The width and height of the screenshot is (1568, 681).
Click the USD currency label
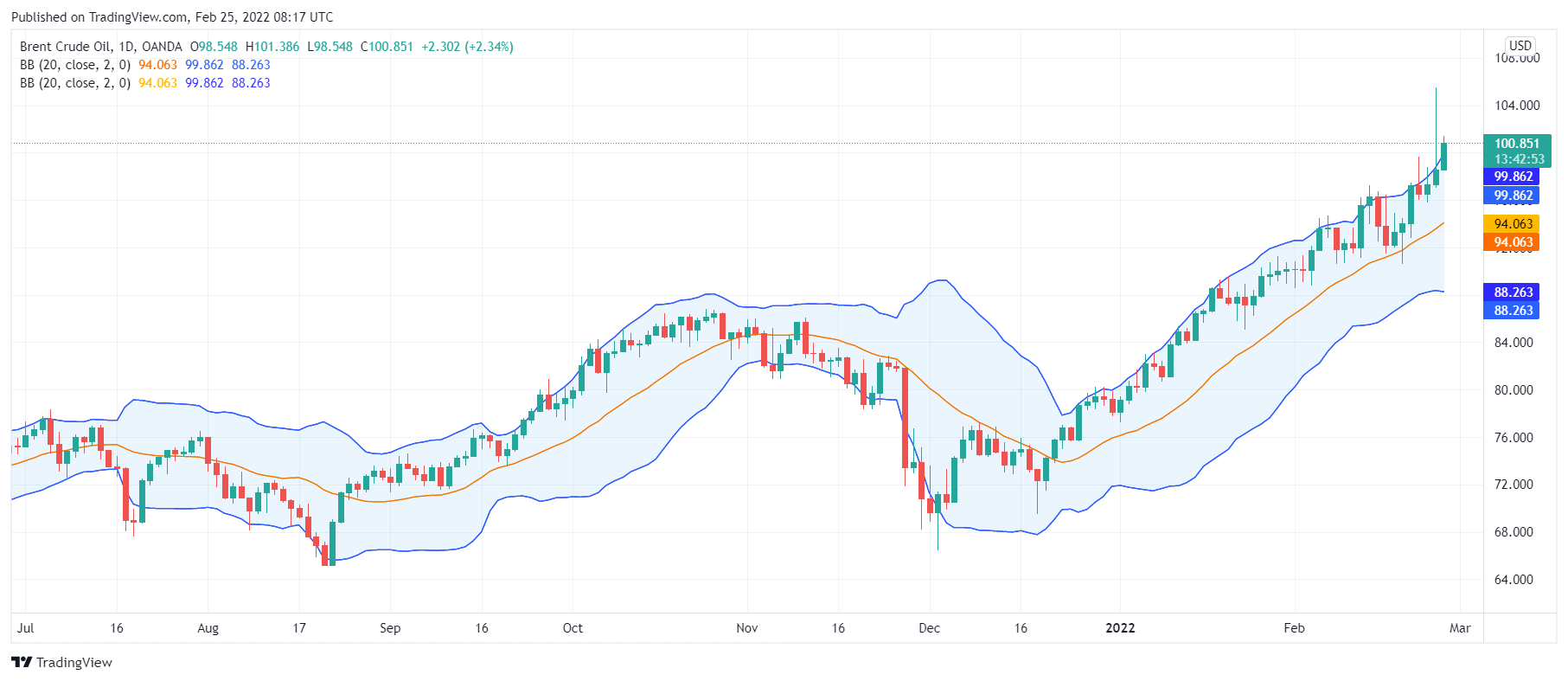coord(1520,45)
